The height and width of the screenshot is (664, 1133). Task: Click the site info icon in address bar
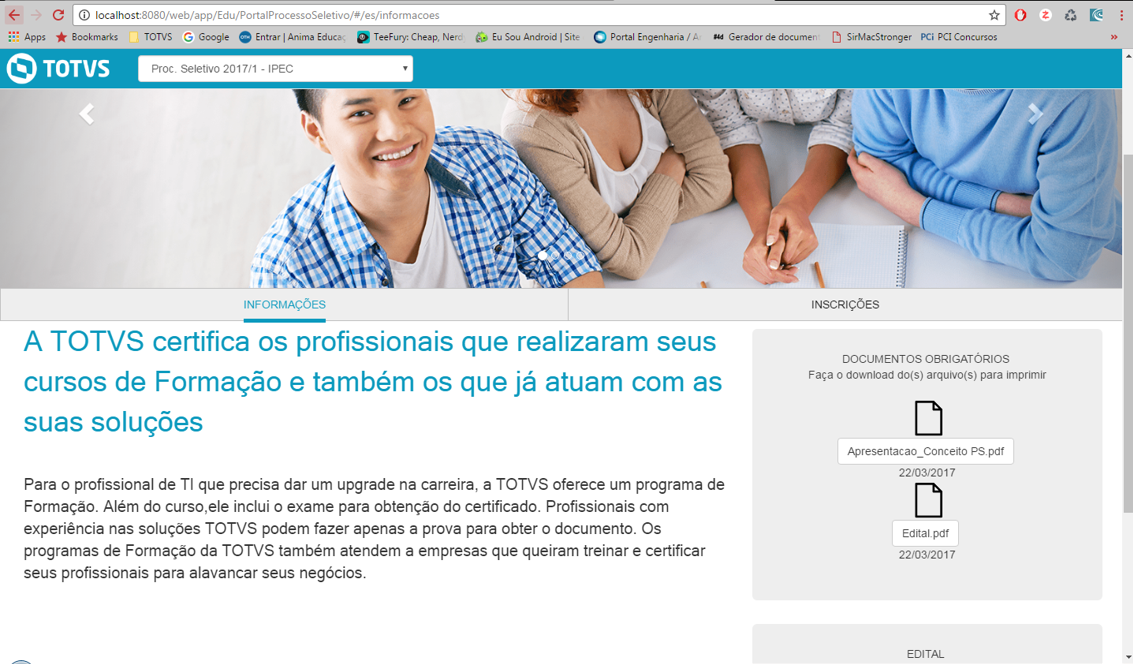(84, 15)
